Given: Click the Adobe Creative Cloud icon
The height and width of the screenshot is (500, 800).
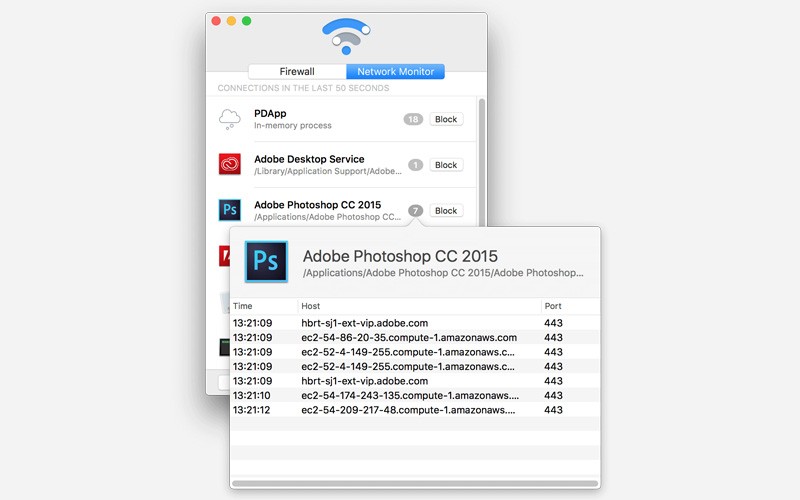Looking at the screenshot, I should point(230,164).
